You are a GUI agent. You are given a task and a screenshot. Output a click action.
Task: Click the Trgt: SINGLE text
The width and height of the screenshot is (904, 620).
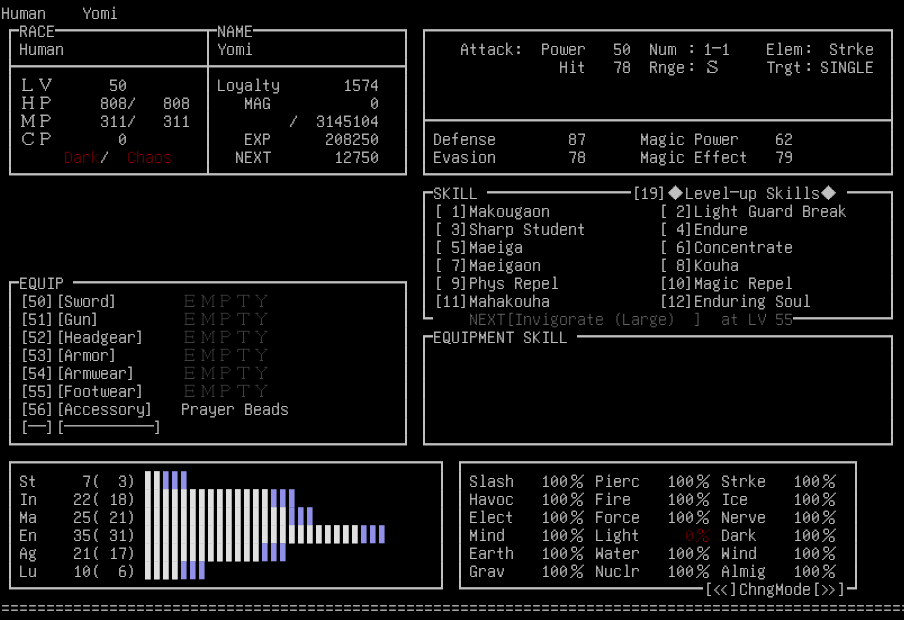(x=820, y=67)
